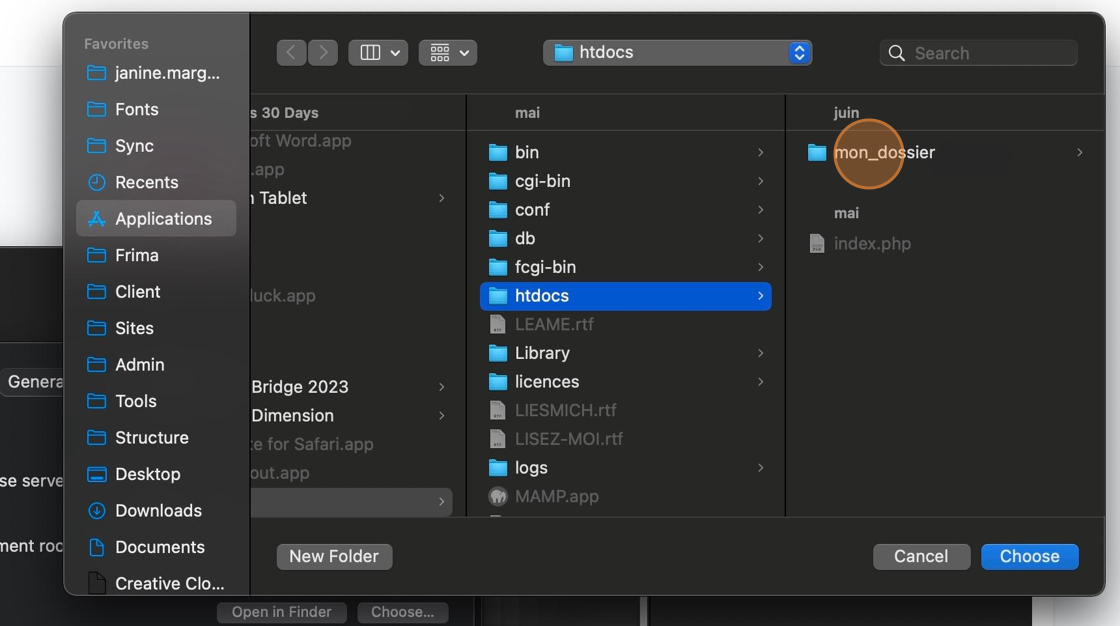Click the search magnifier icon

(x=896, y=52)
